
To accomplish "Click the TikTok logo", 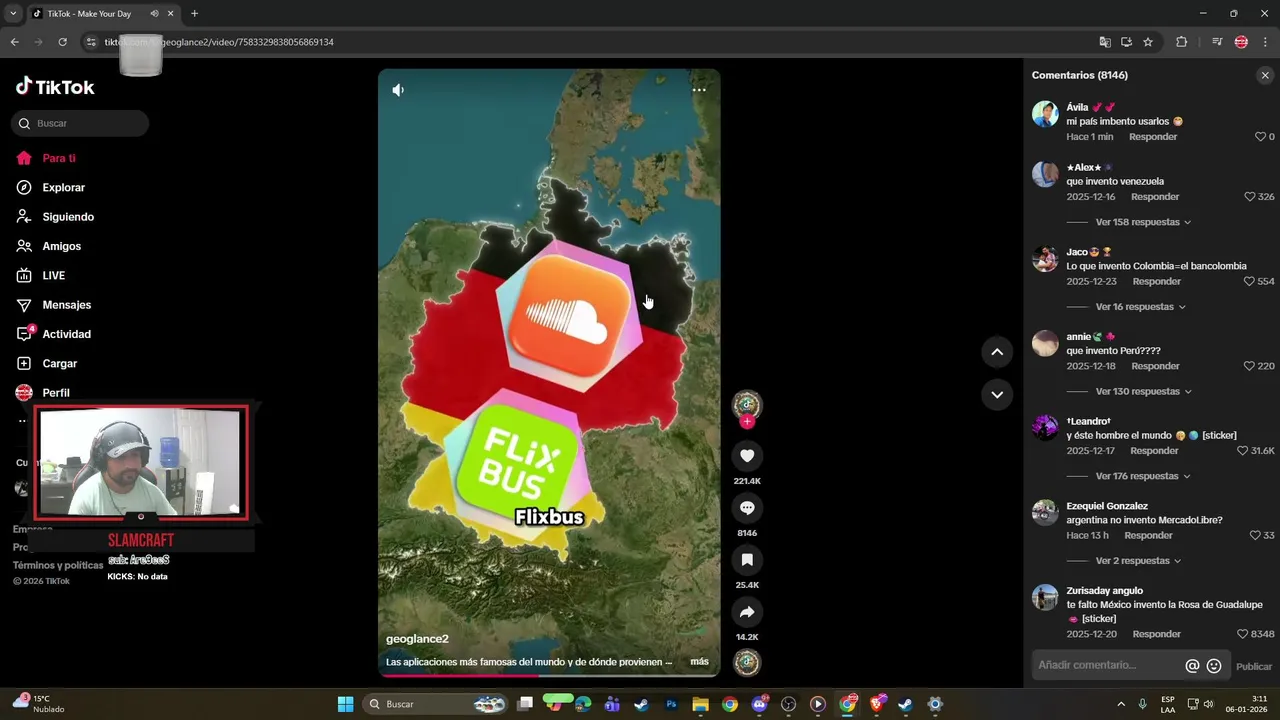I will (55, 87).
